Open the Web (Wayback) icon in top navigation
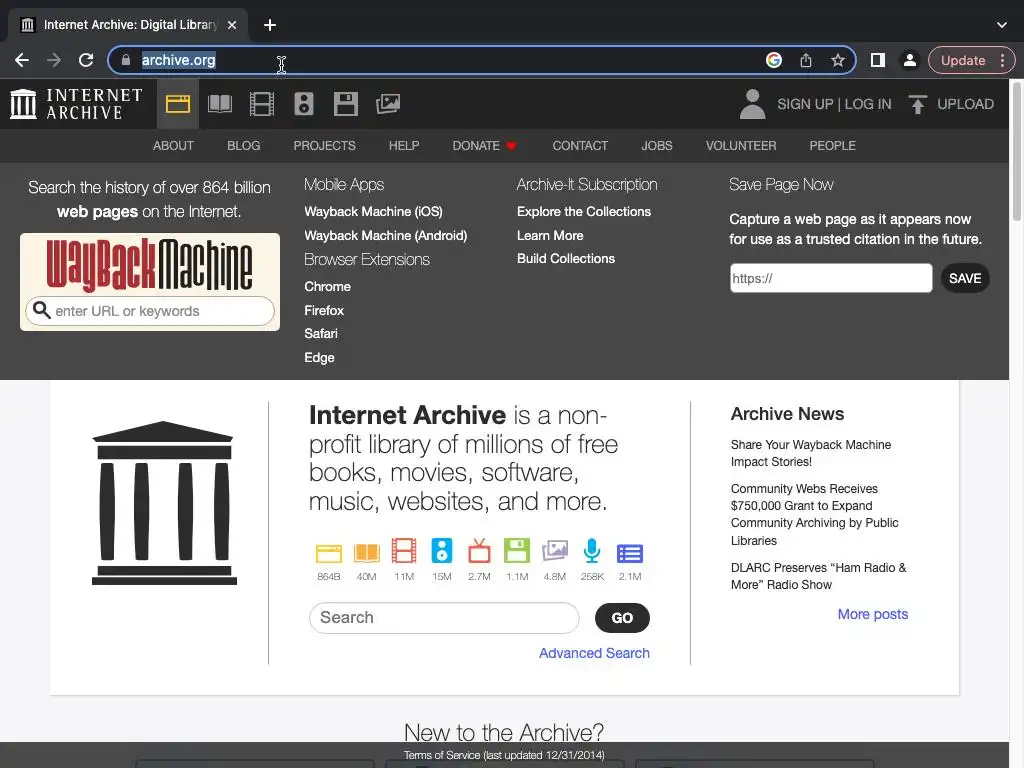The image size is (1024, 768). (178, 104)
